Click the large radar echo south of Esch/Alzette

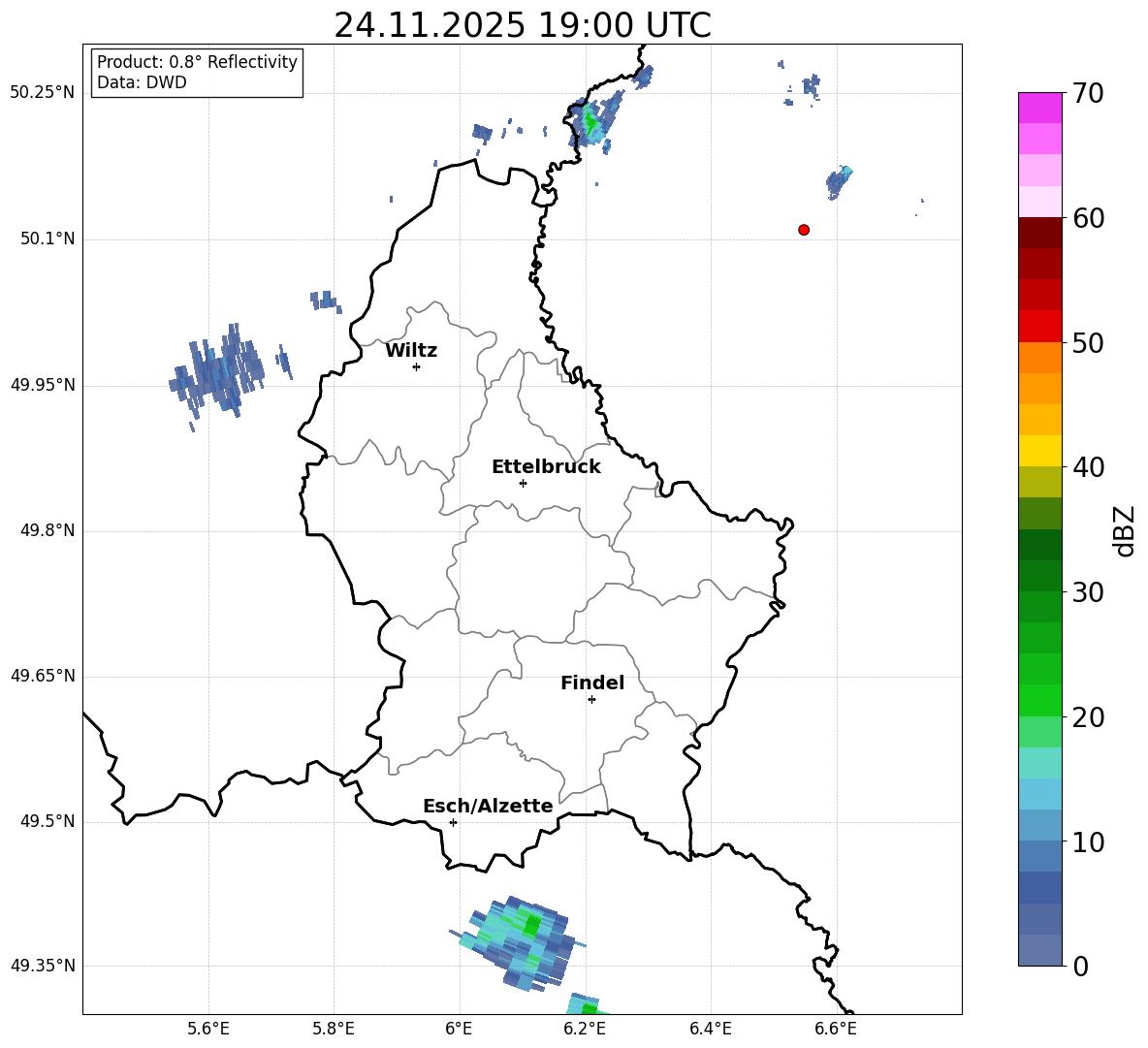(x=519, y=942)
